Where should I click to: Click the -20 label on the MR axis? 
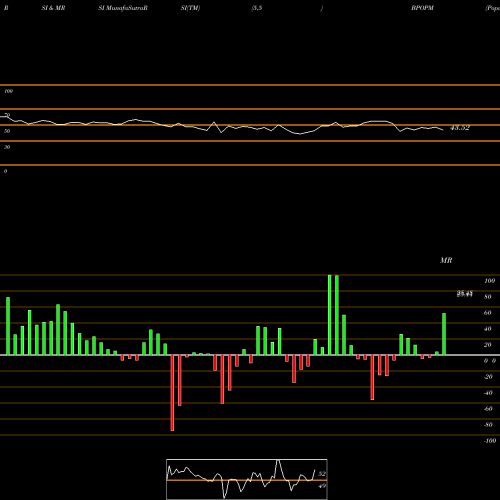click(488, 377)
